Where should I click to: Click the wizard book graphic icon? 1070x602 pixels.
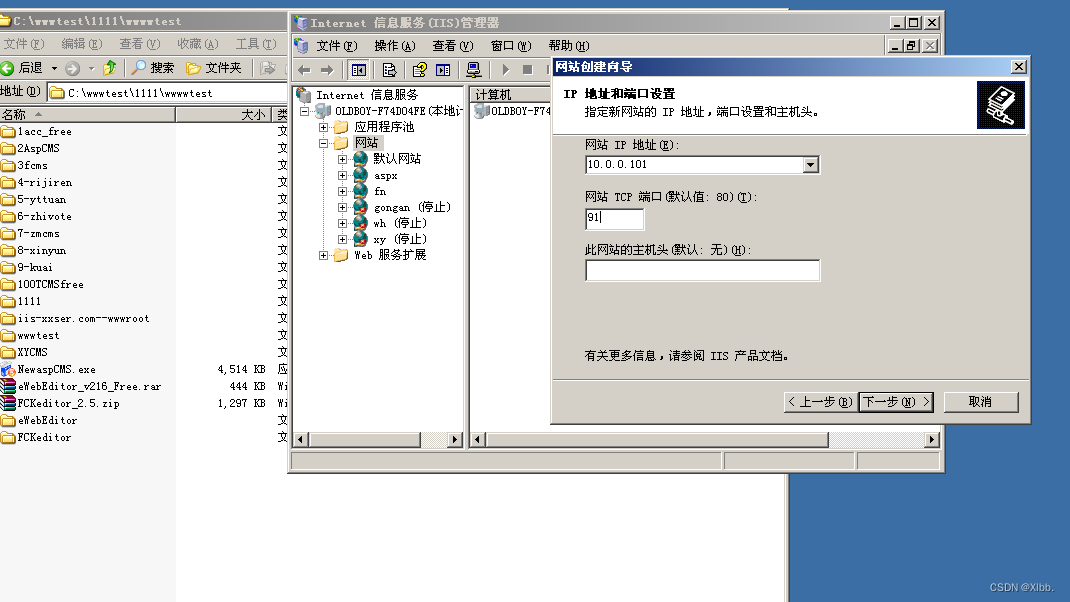[1000, 105]
